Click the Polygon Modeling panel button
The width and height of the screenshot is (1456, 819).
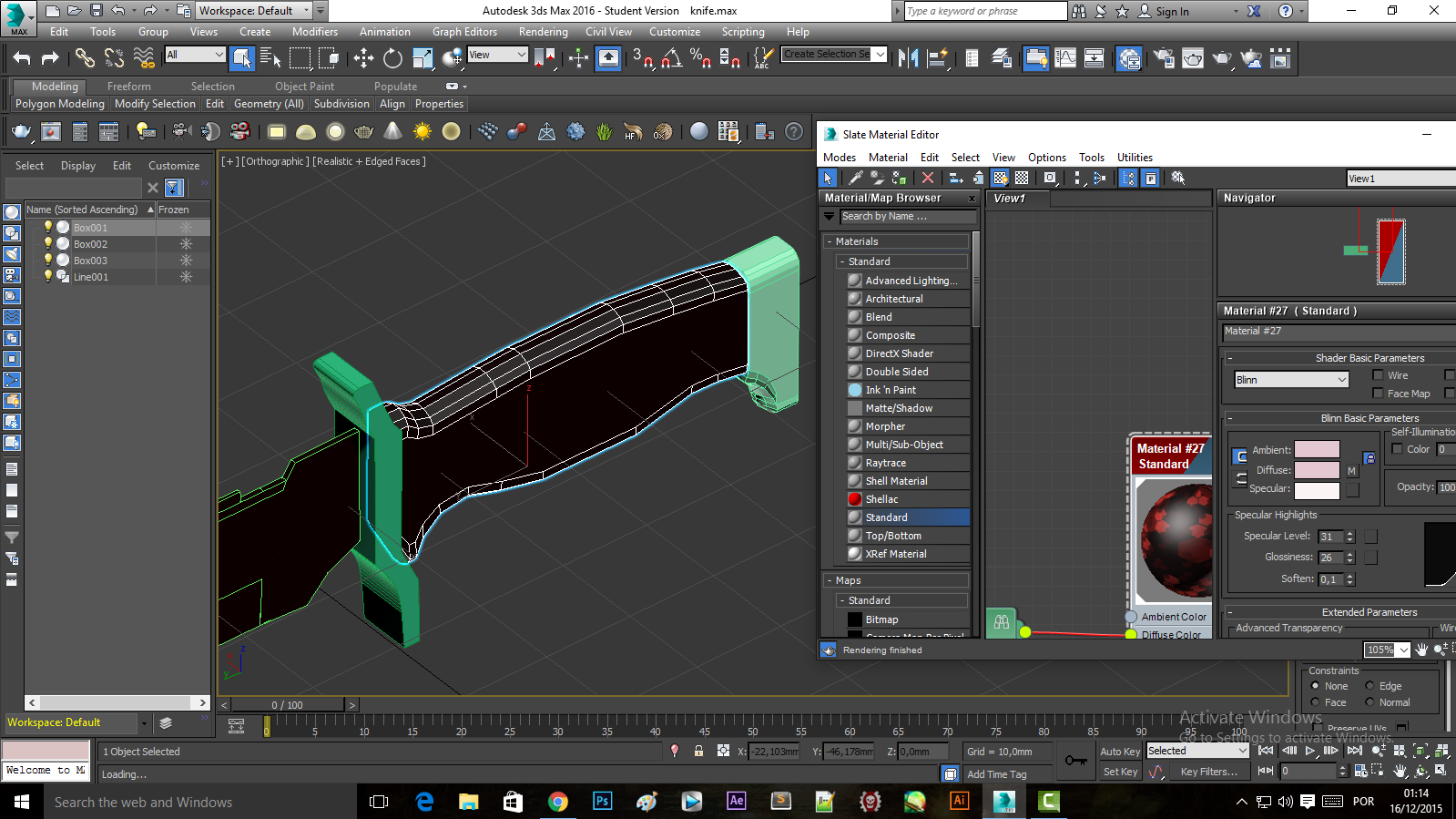coord(60,104)
